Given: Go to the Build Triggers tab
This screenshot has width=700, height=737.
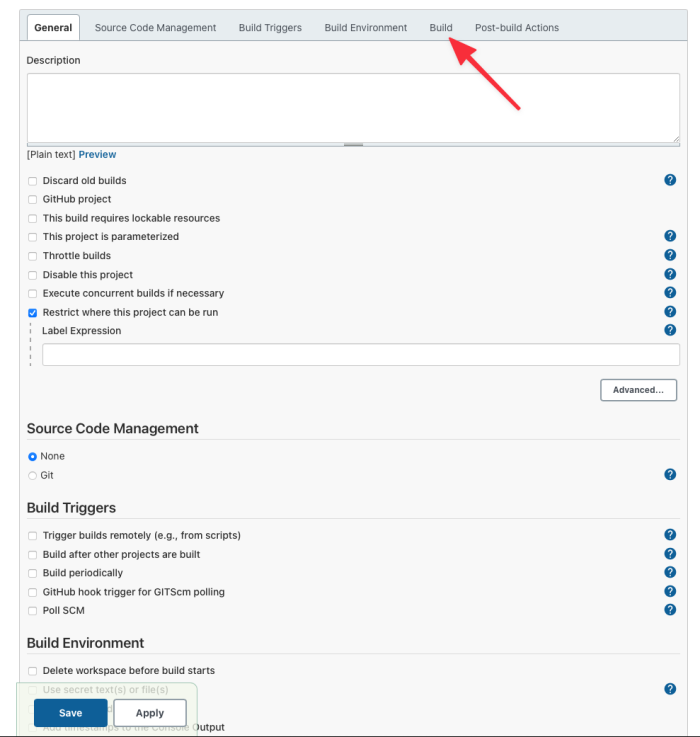Looking at the screenshot, I should point(270,28).
